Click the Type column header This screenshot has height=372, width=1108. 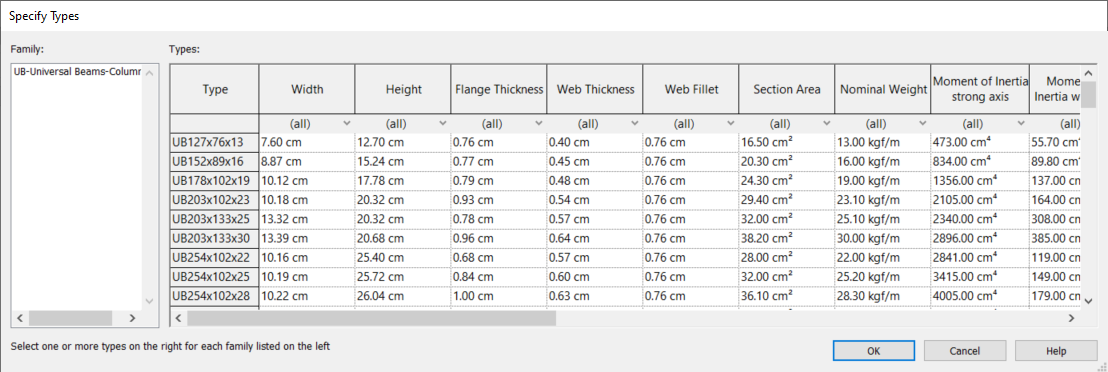[215, 90]
